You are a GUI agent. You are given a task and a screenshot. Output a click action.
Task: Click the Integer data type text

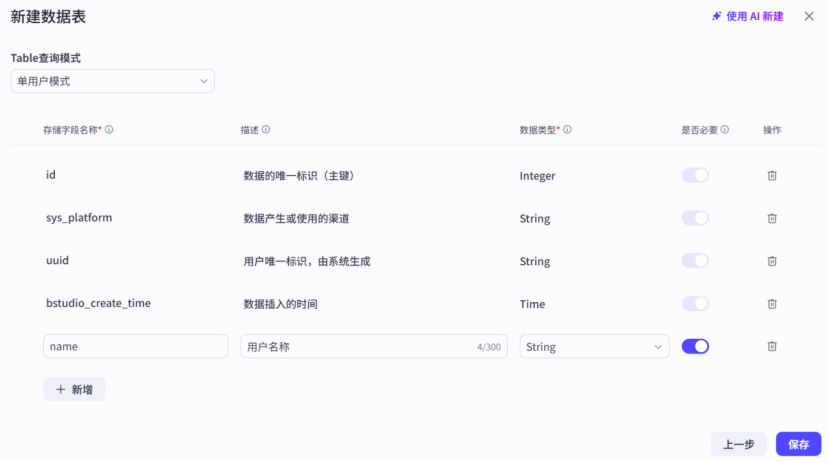click(x=537, y=176)
